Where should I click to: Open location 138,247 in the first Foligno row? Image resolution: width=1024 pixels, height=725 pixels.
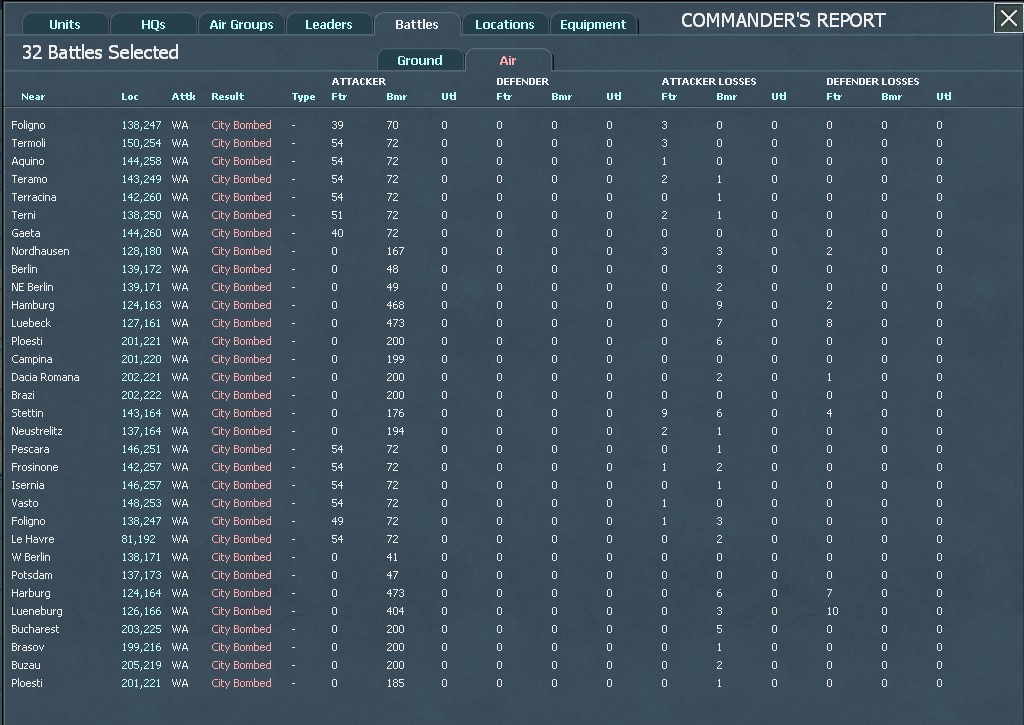click(x=141, y=125)
